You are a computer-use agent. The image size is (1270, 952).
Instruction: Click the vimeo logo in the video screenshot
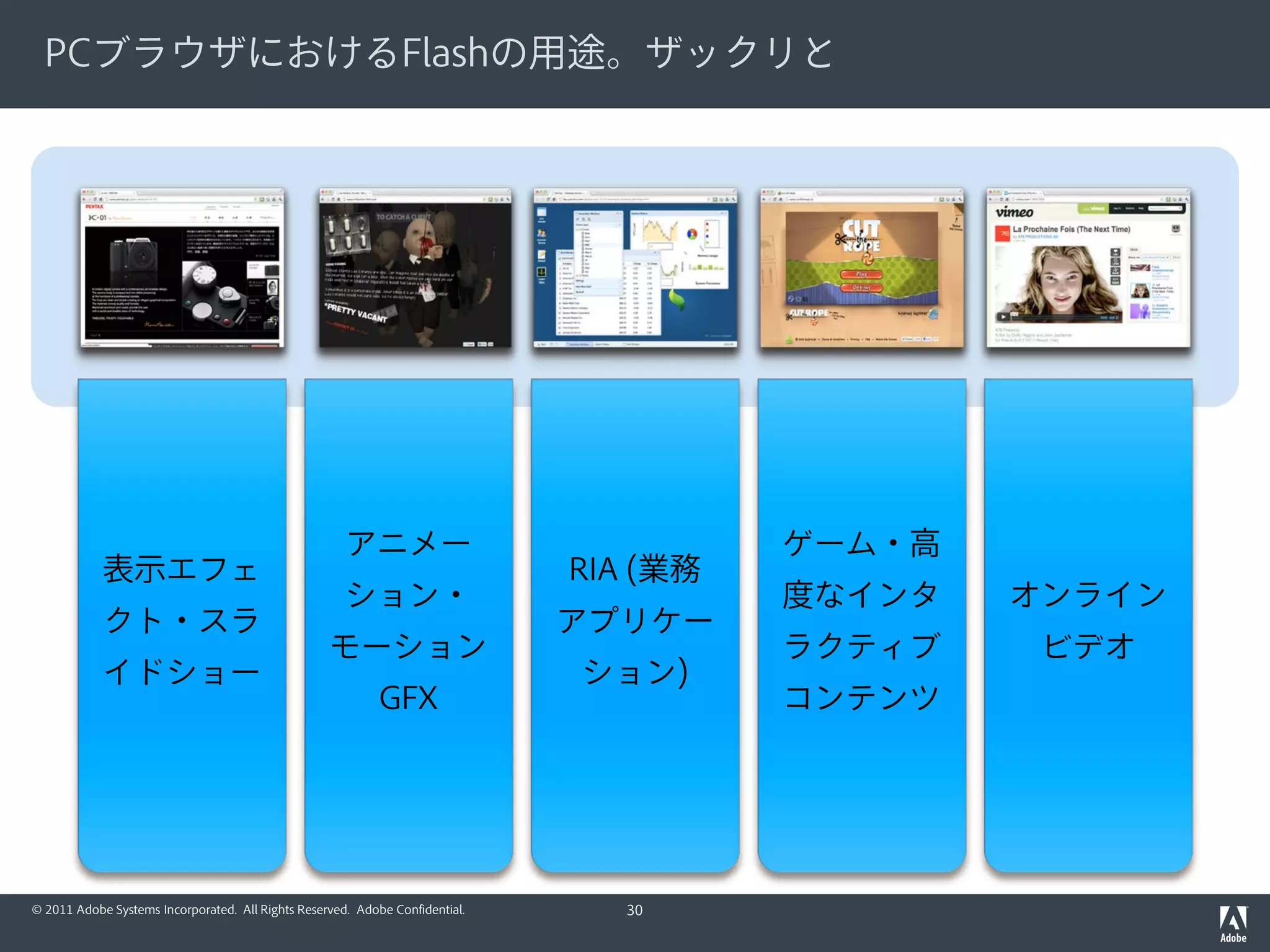(x=1015, y=212)
